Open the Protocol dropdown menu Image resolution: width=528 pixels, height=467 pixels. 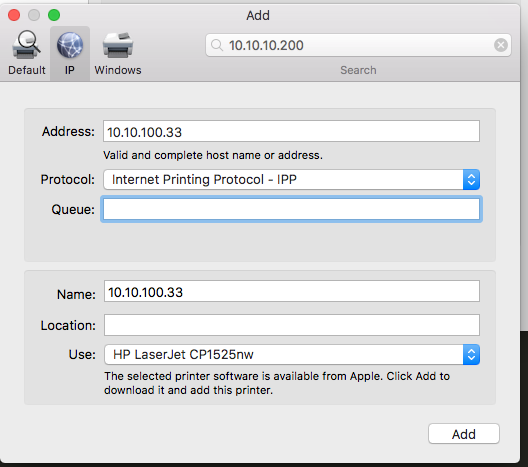[292, 179]
